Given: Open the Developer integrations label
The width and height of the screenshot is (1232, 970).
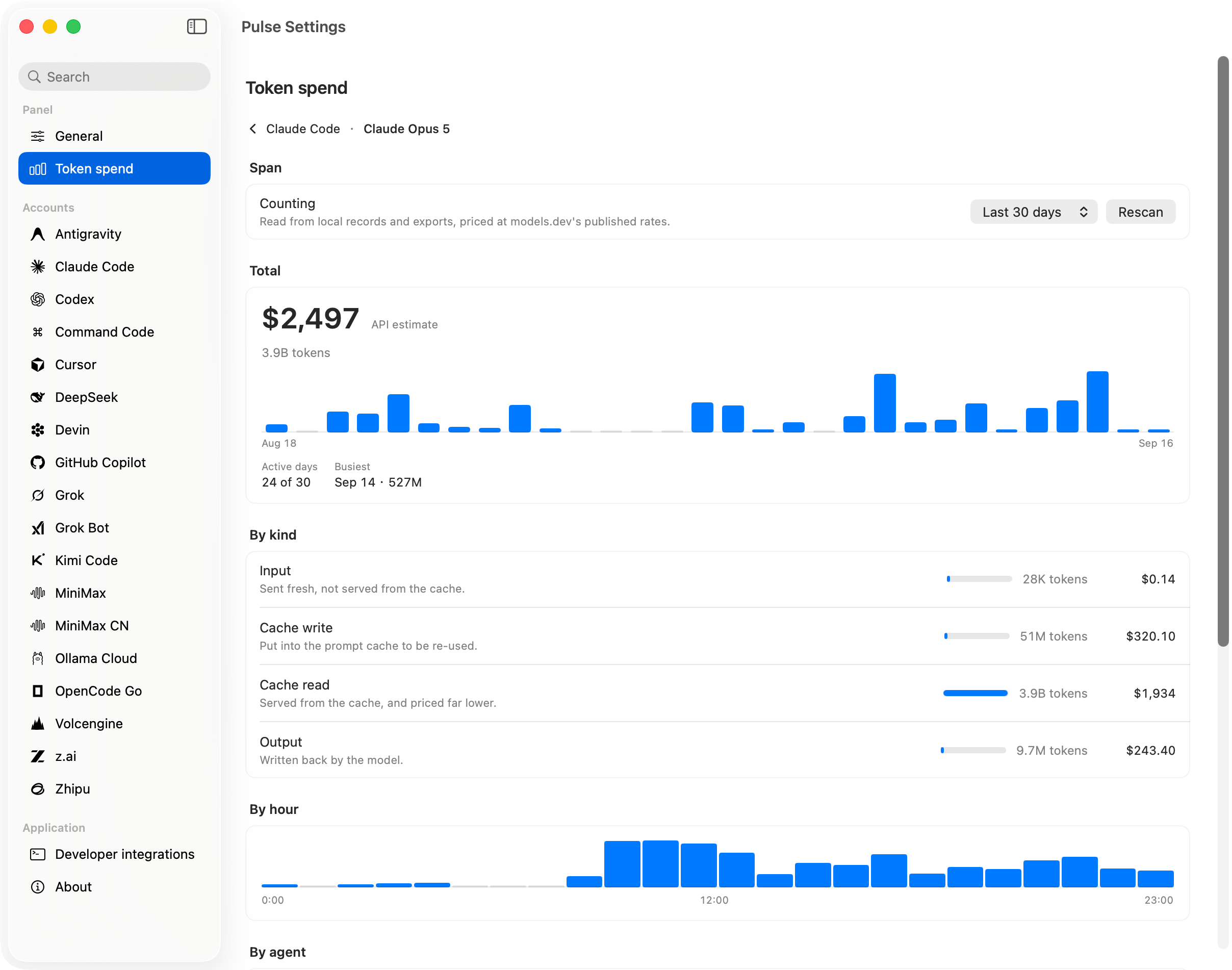Looking at the screenshot, I should click(x=124, y=855).
